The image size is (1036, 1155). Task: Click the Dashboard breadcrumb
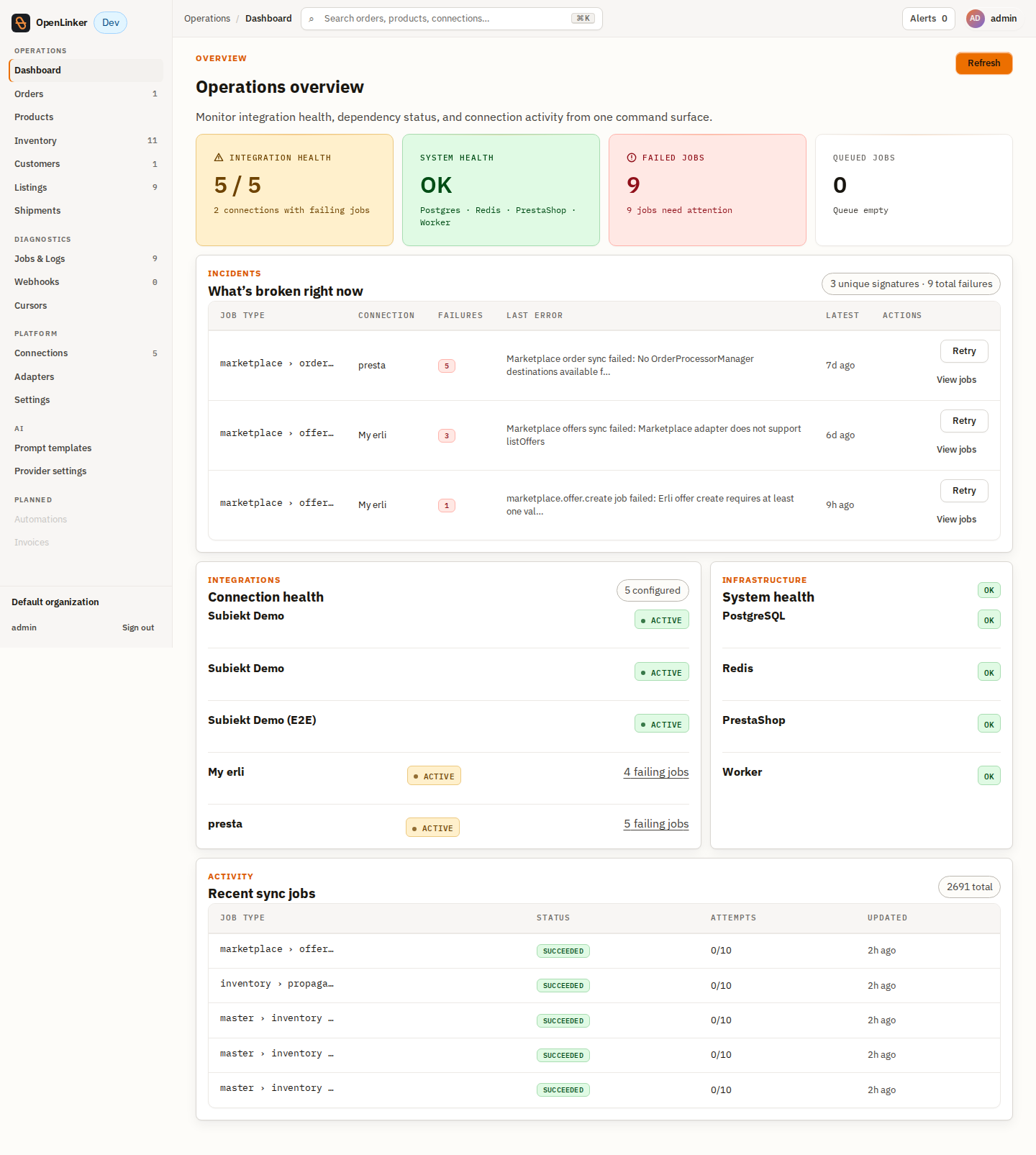coord(268,19)
